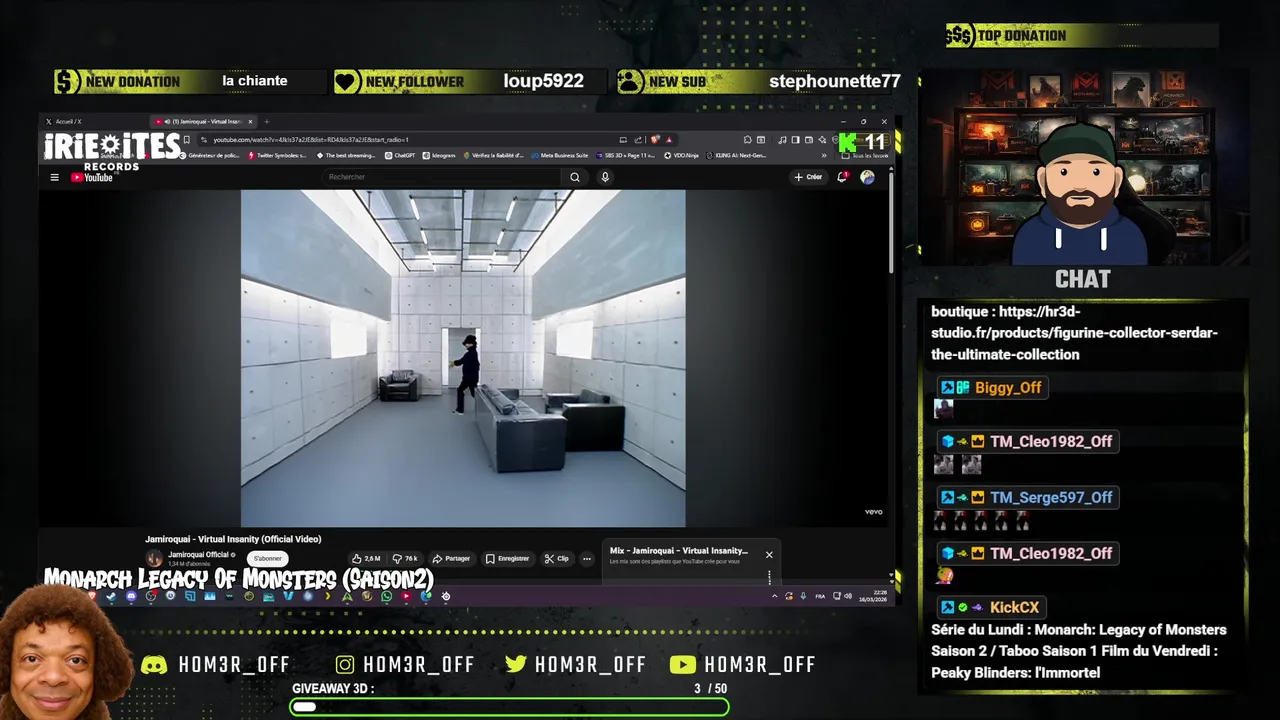Subscribe using the S'abonner button
Screen dimensions: 1280x720
267,558
